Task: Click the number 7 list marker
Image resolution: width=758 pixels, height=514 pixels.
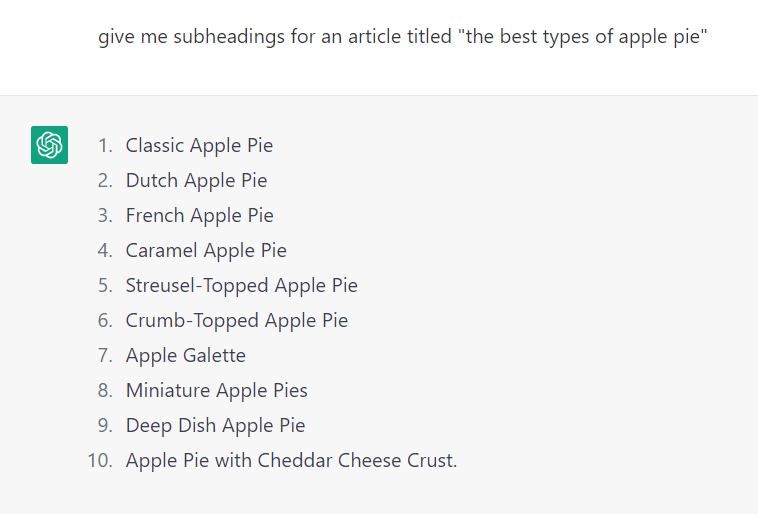Action: coord(105,355)
